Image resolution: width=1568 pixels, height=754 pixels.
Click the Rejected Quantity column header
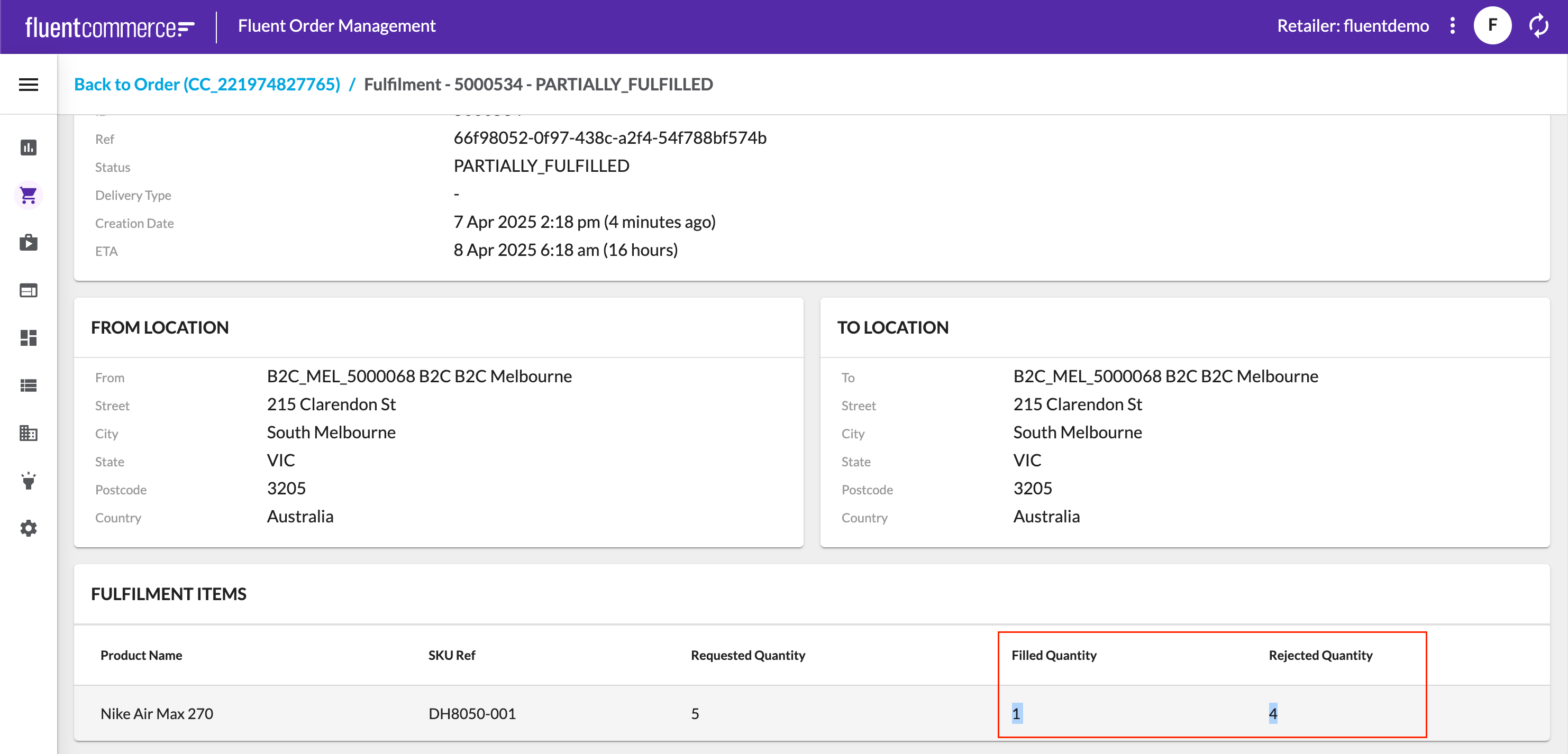click(1320, 656)
